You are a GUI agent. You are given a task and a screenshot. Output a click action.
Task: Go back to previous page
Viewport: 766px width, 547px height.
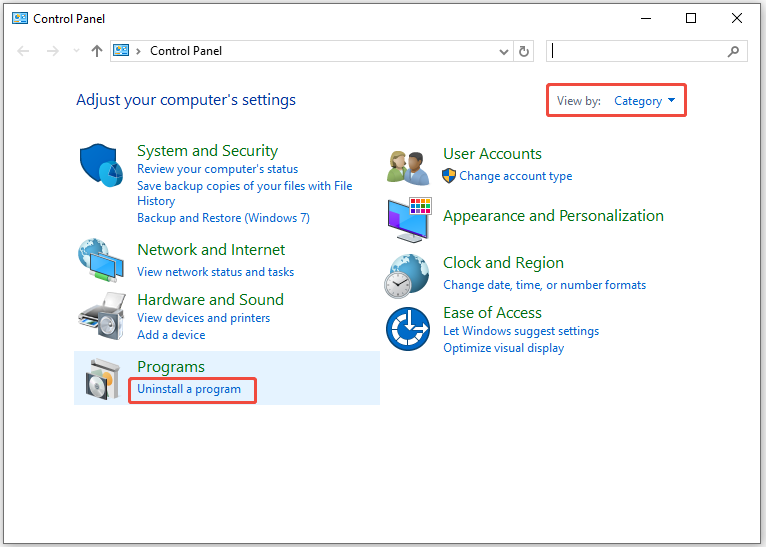(23, 51)
